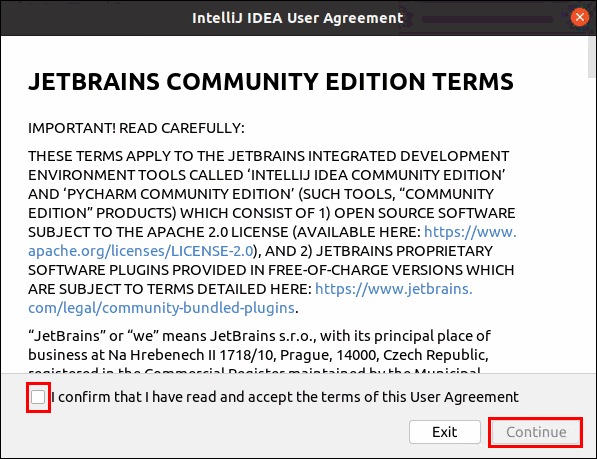Image resolution: width=597 pixels, height=459 pixels.
Task: Open the Apache LICENSE-2.0 link
Action: click(x=141, y=251)
